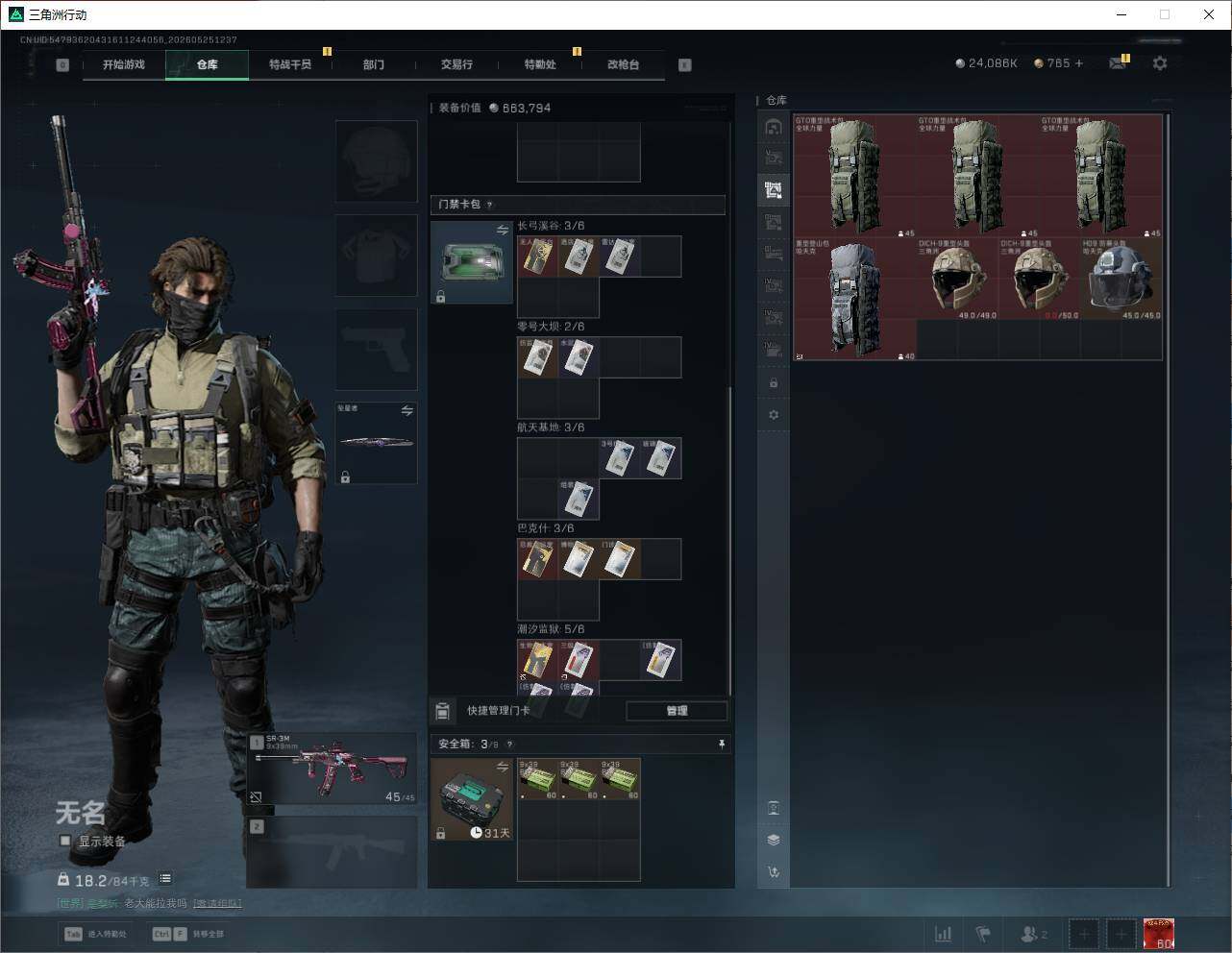Screen dimensions: 1232x953
Task: Select the safe box showing 31天
Action: tap(471, 799)
